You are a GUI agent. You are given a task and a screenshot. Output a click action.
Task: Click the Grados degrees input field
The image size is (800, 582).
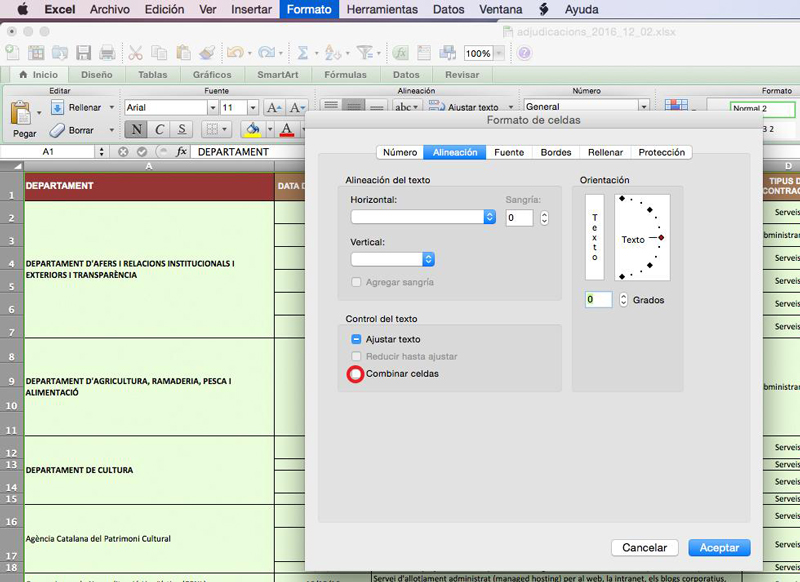[598, 300]
